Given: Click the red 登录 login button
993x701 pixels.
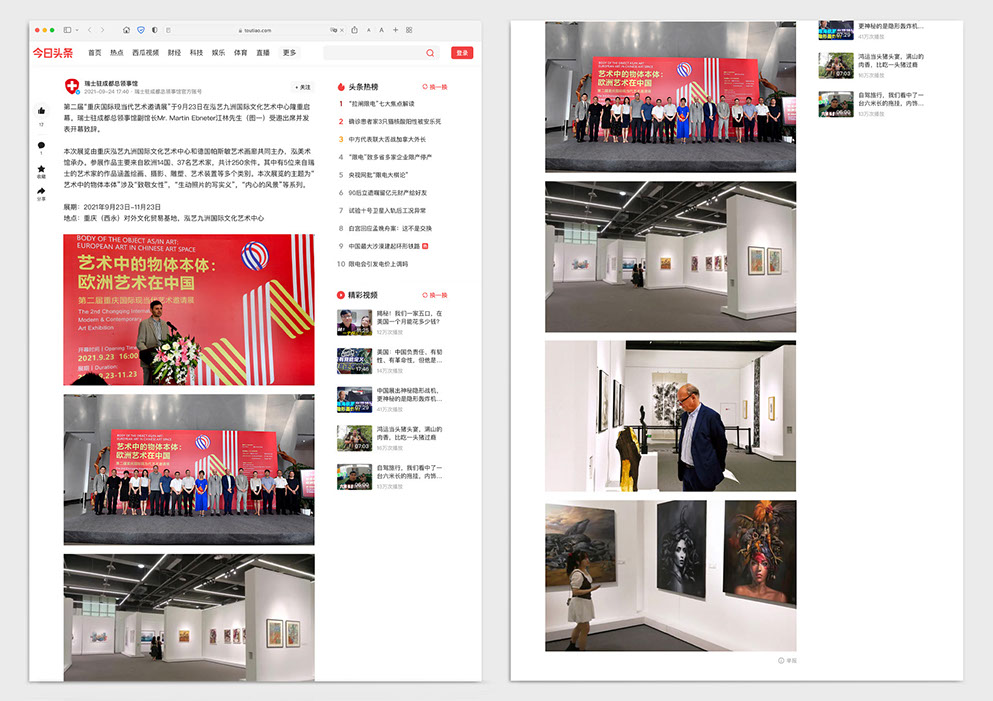Looking at the screenshot, I should (x=462, y=53).
